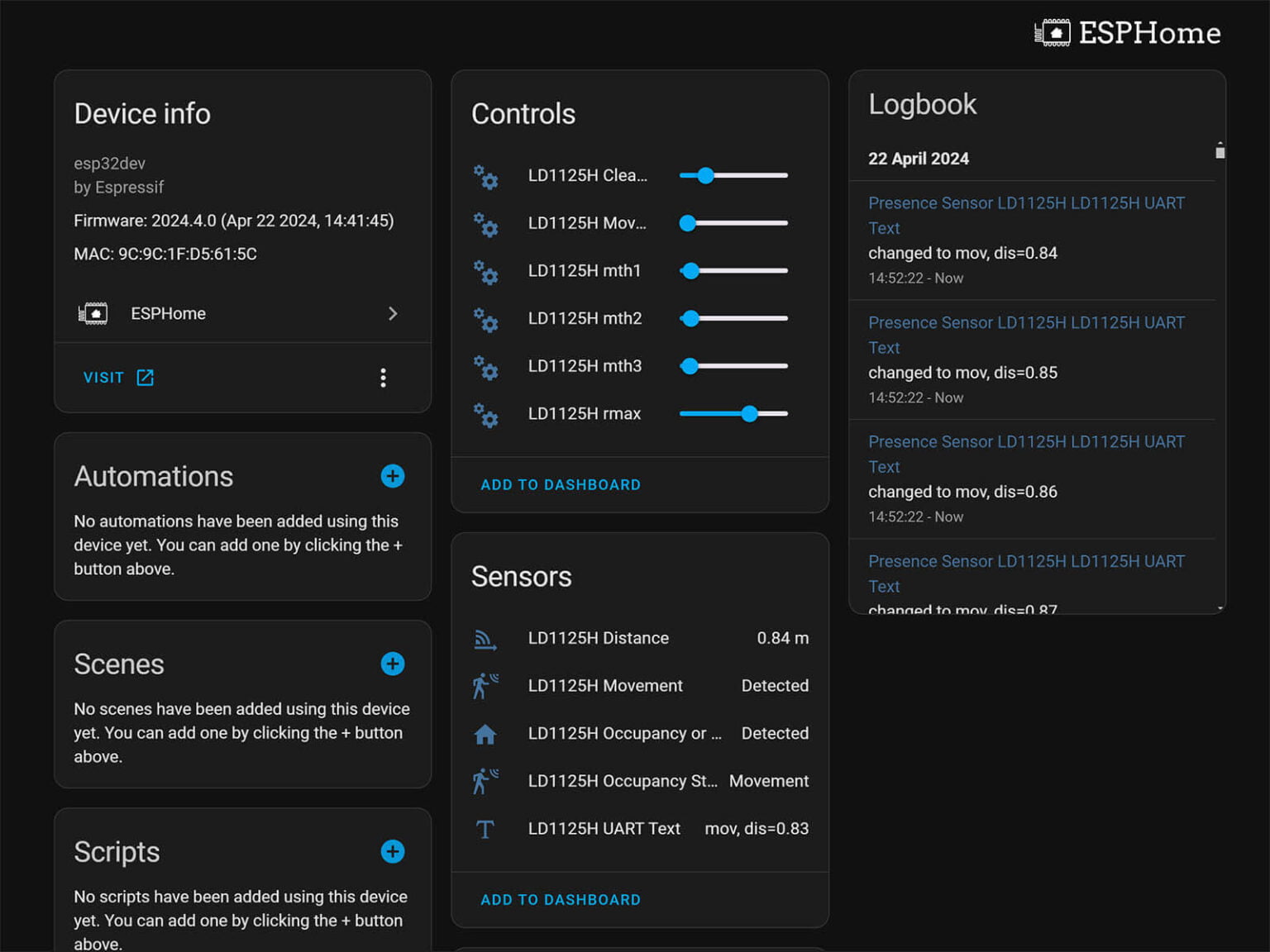Add Controls to dashboard
Viewport: 1270px width, 952px height.
coord(561,485)
